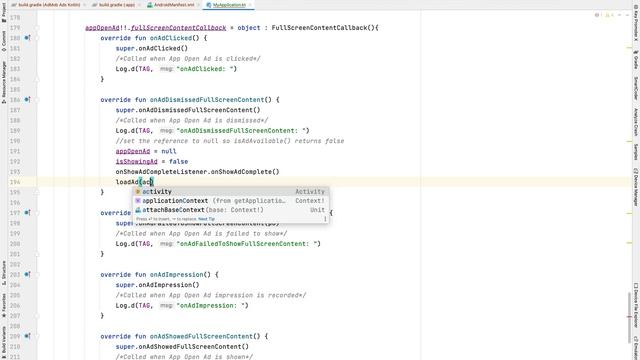Screen dimensions: 640x360
Task: Fold the onAdClicked function at line 180
Action: click(x=37, y=38)
